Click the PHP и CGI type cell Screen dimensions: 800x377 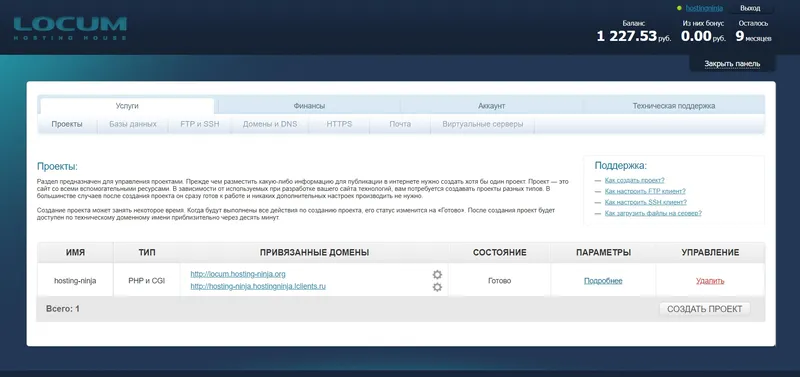[147, 281]
